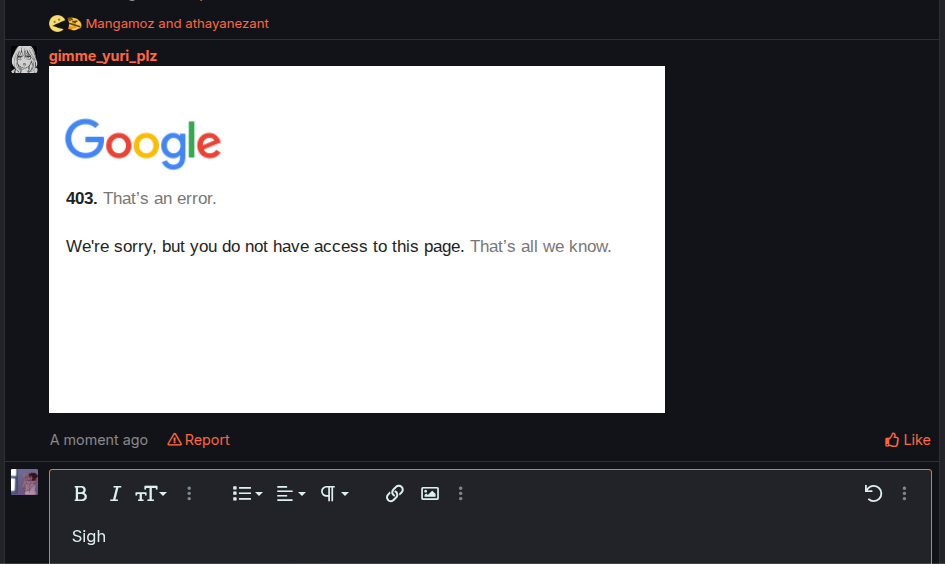Open the Google 403 error image
This screenshot has height=564, width=945.
356,239
